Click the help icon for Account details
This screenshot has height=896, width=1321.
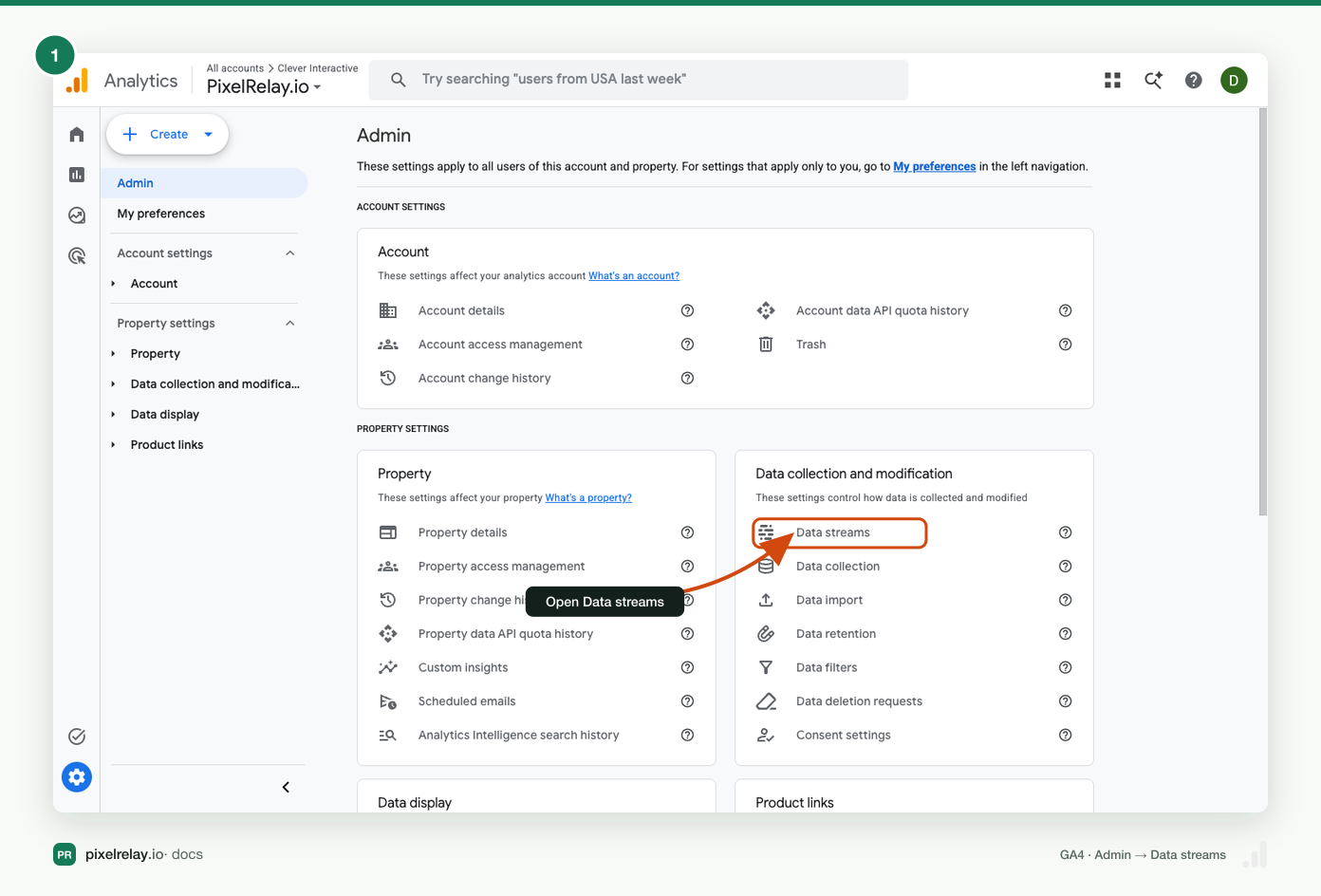point(687,310)
